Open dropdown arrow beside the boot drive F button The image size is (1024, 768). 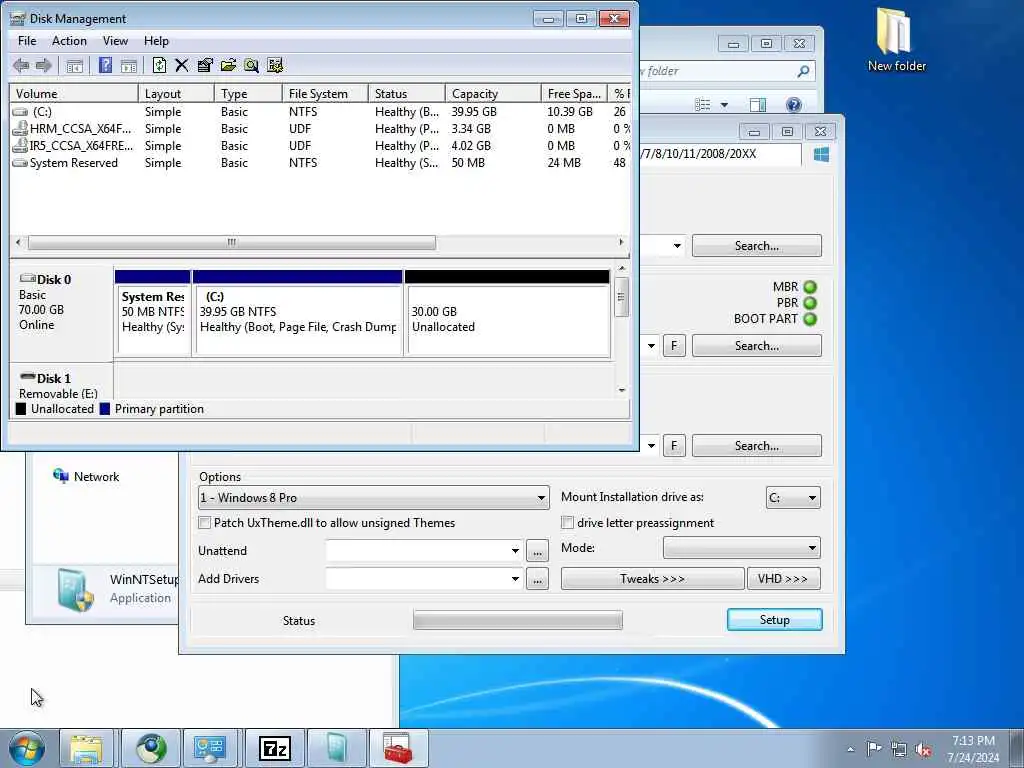pyautogui.click(x=650, y=345)
